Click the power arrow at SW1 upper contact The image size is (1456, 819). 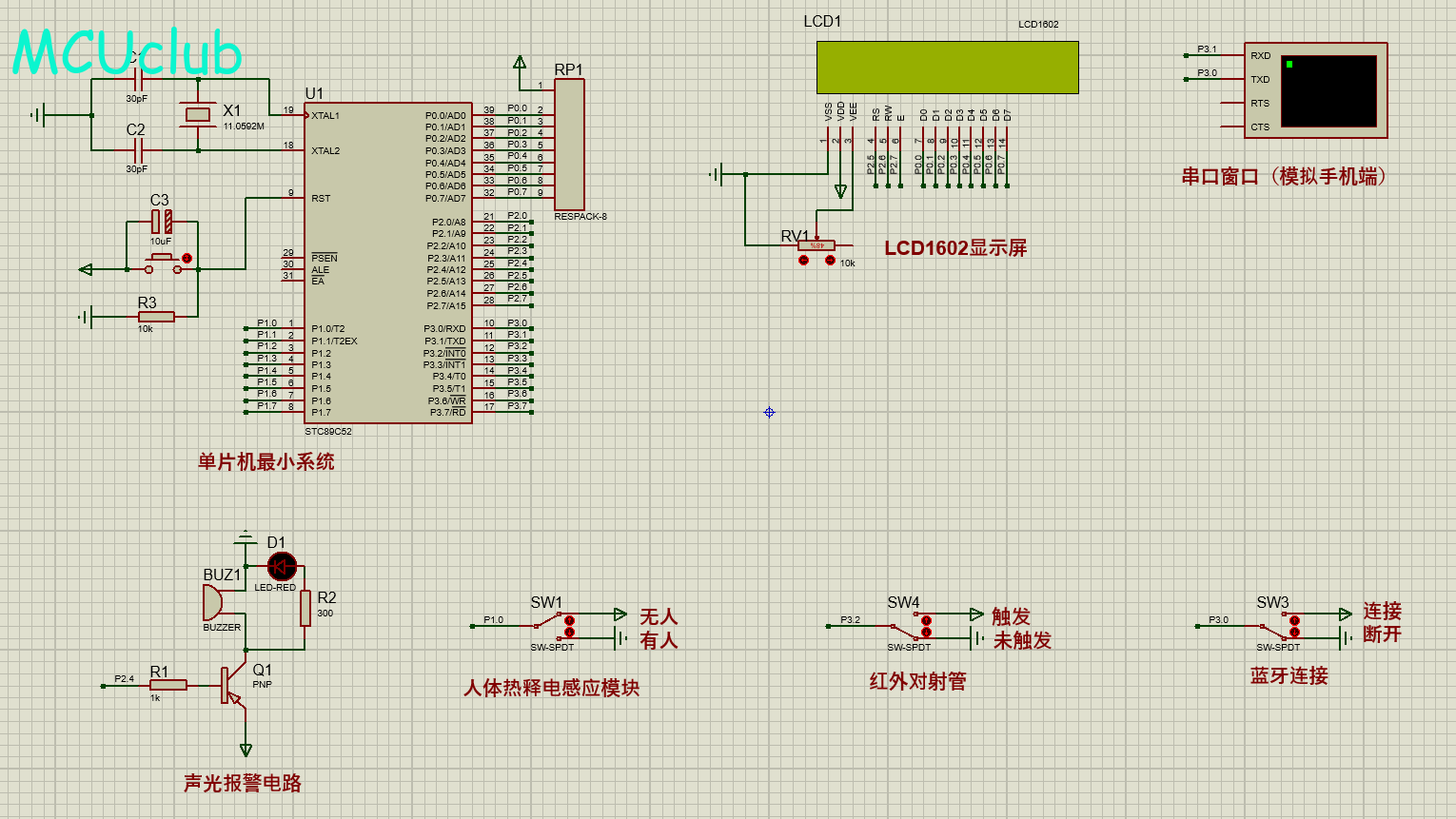[x=620, y=614]
